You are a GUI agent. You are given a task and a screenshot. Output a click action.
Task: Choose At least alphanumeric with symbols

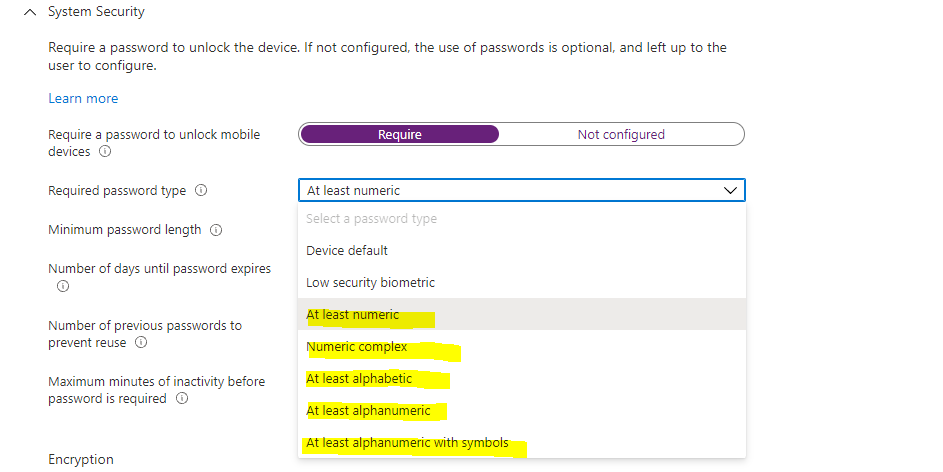[521, 443]
